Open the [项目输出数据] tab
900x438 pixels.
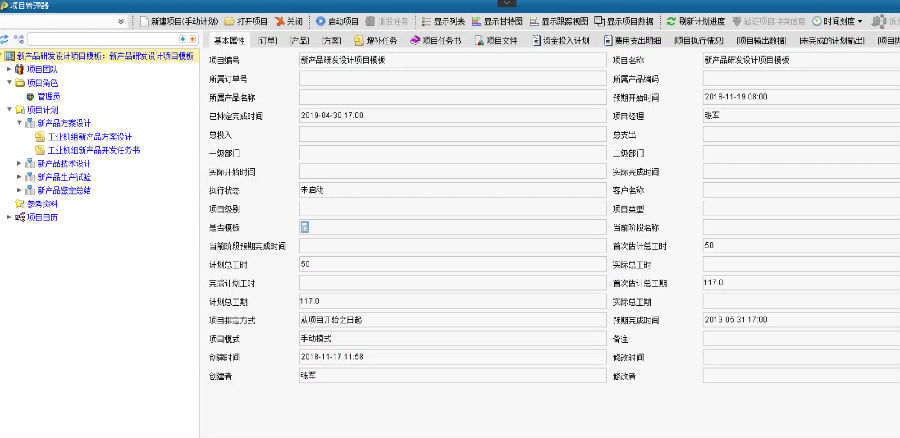pos(761,41)
